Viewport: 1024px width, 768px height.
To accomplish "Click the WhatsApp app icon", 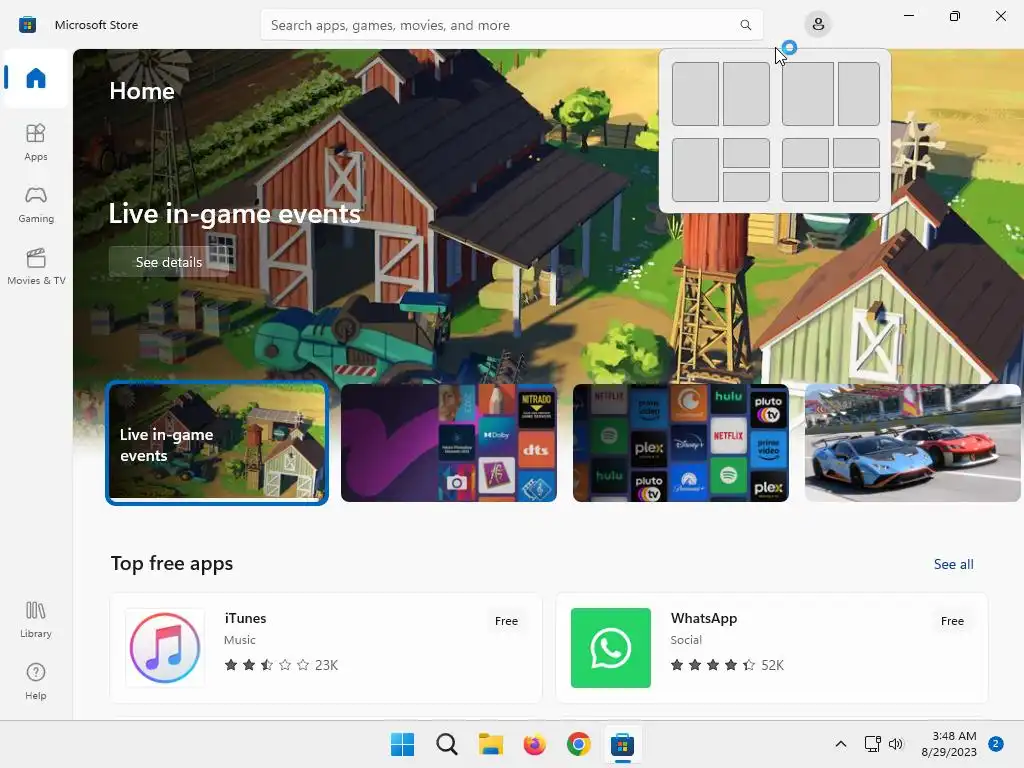I will pyautogui.click(x=611, y=648).
